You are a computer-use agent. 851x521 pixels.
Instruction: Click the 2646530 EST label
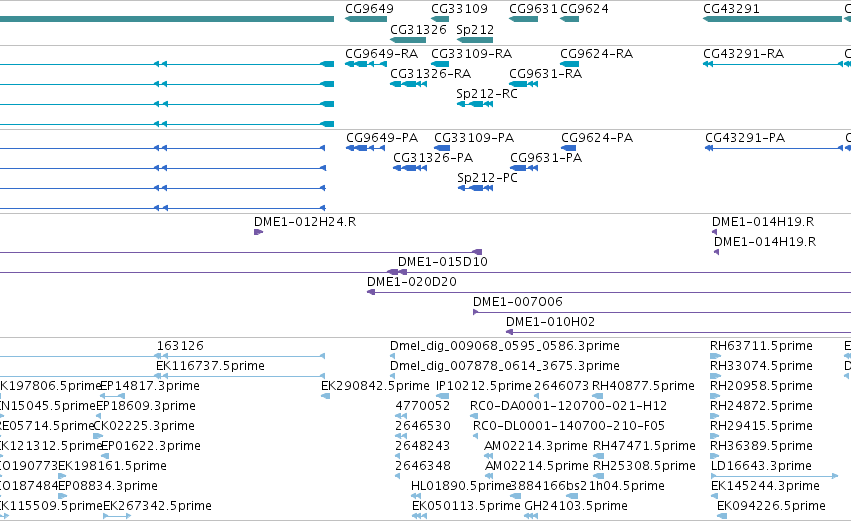point(423,426)
